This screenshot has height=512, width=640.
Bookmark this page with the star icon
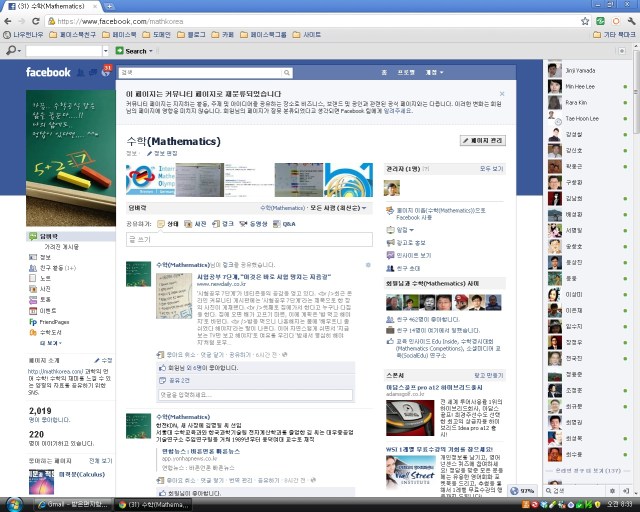(584, 20)
